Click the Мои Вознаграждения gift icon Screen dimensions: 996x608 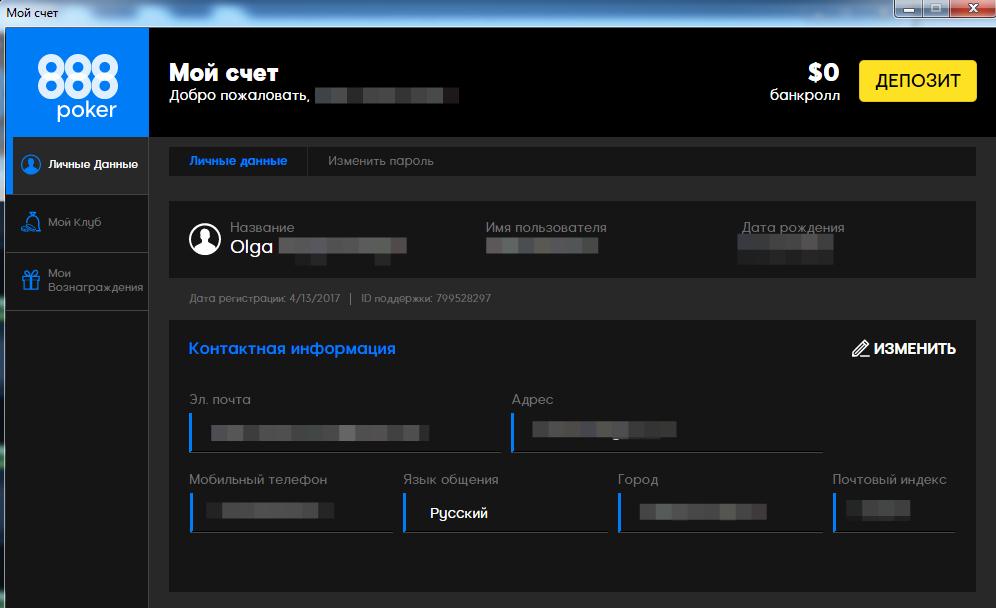coord(31,280)
